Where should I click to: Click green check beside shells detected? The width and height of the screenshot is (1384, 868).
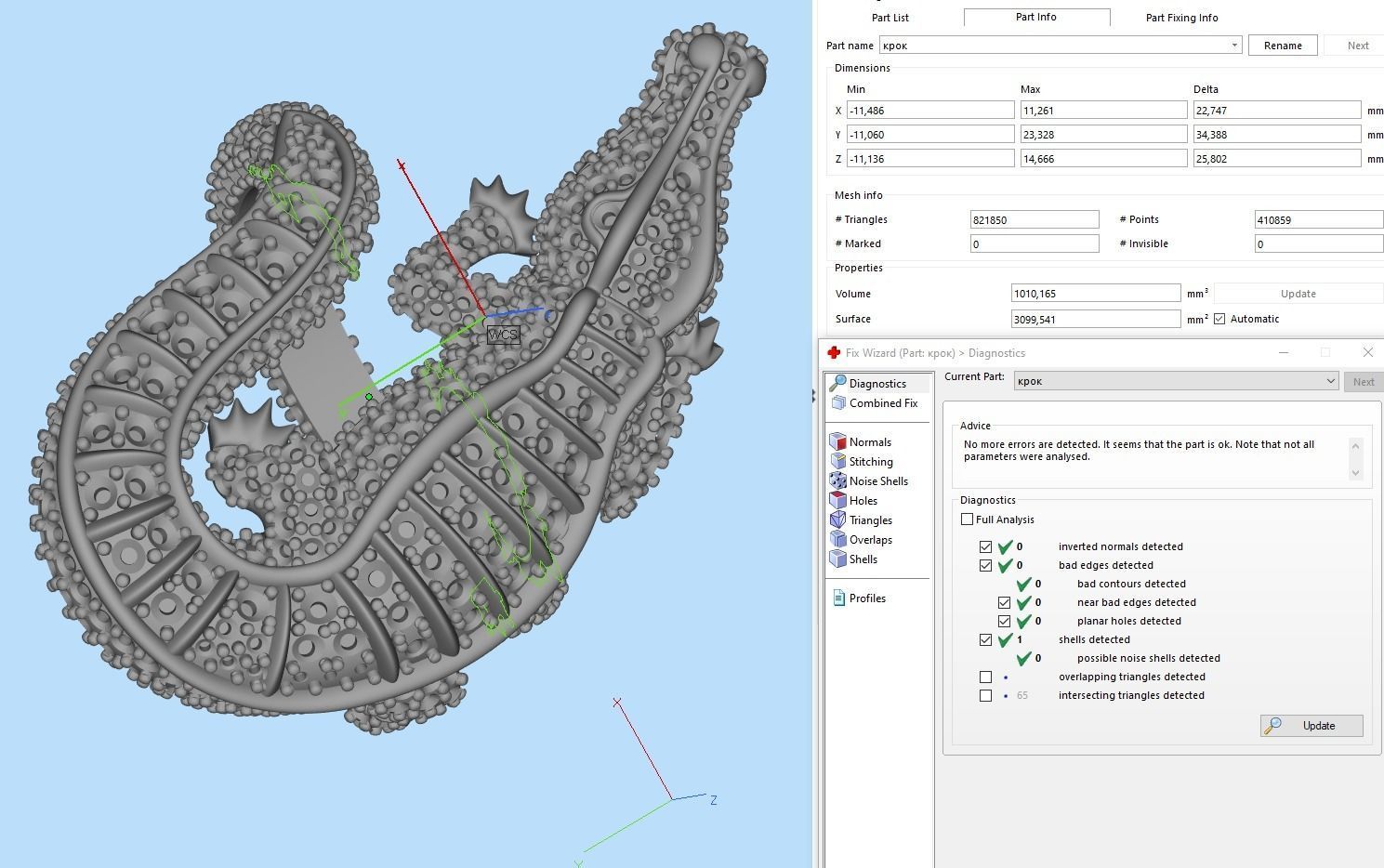(1005, 639)
